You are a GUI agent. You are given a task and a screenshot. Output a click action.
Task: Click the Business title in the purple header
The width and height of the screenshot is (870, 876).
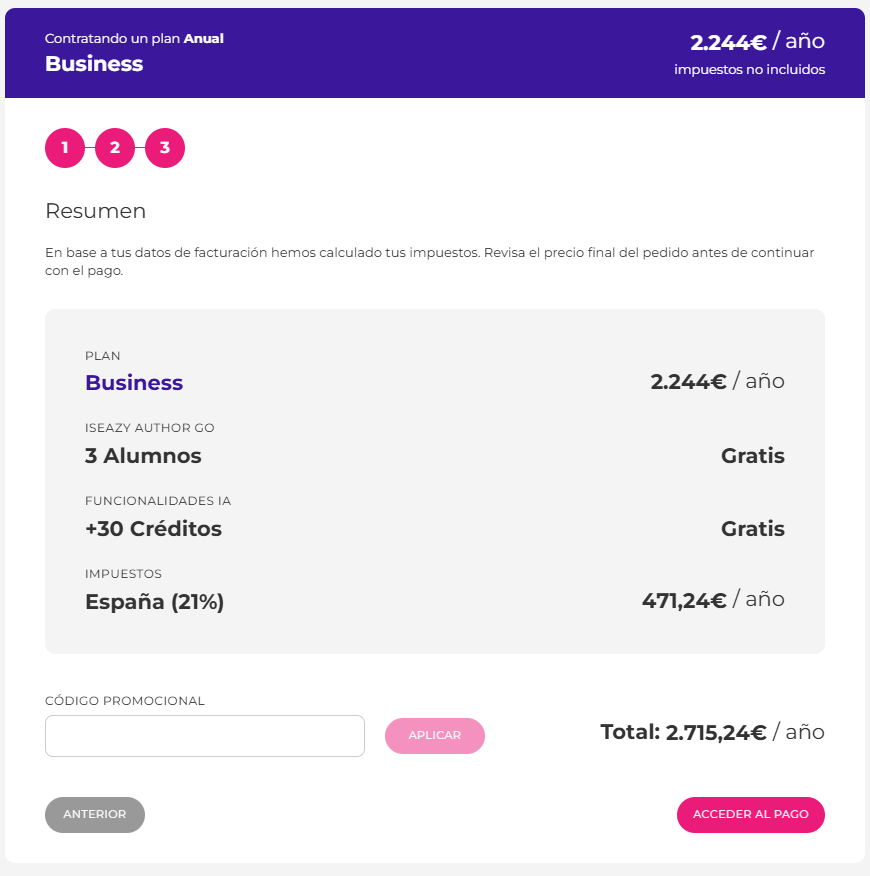[94, 64]
